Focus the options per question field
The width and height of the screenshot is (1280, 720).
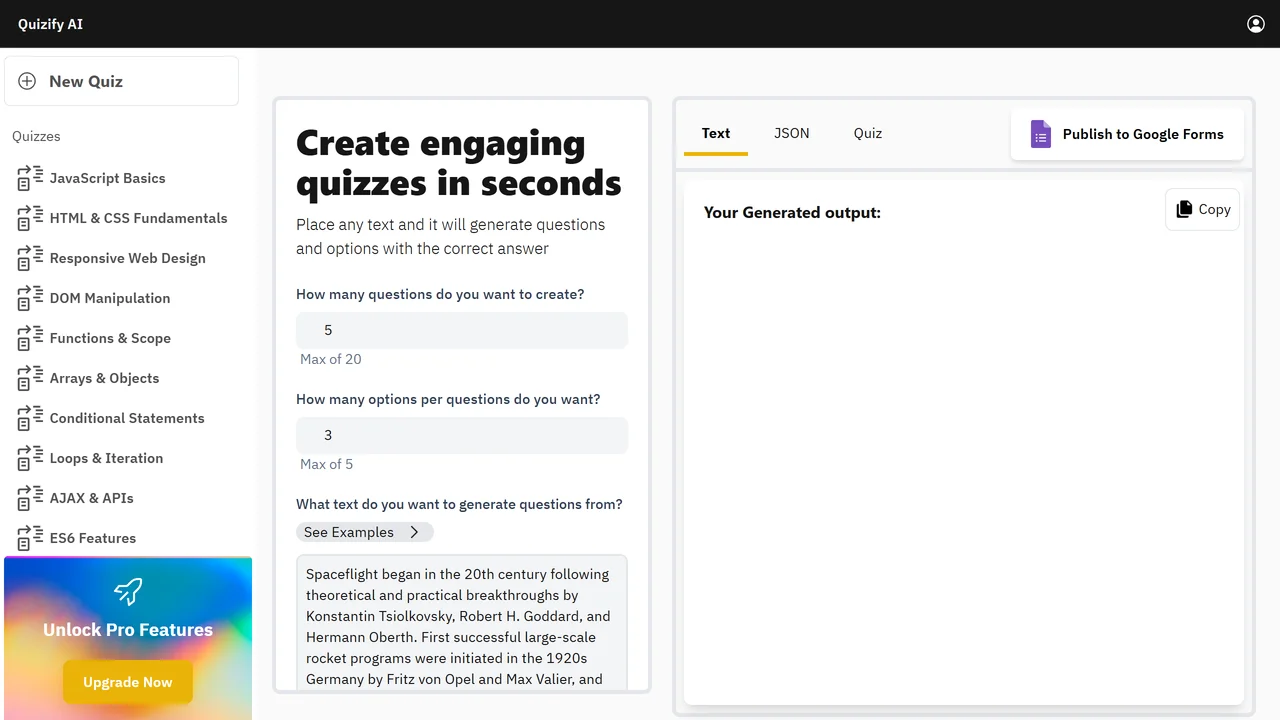pos(462,435)
